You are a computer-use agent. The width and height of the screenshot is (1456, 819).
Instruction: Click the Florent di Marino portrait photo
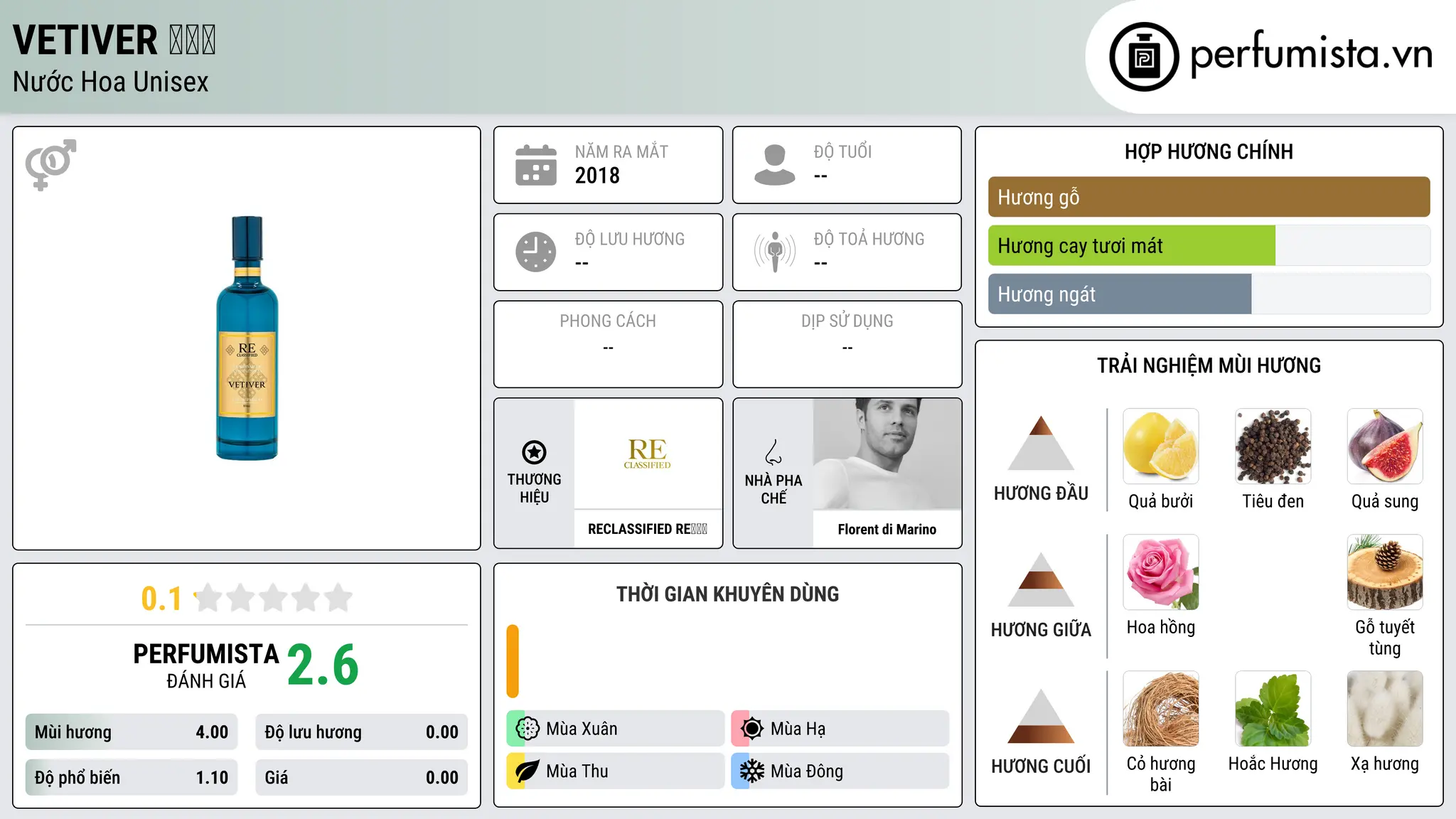(887, 454)
